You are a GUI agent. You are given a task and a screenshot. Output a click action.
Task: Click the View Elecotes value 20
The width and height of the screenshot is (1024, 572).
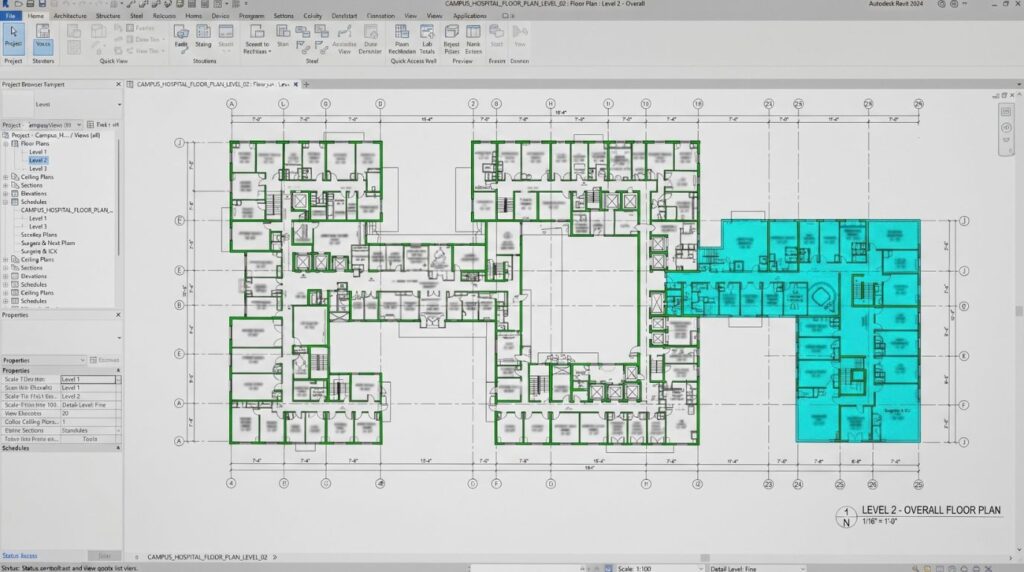click(90, 414)
